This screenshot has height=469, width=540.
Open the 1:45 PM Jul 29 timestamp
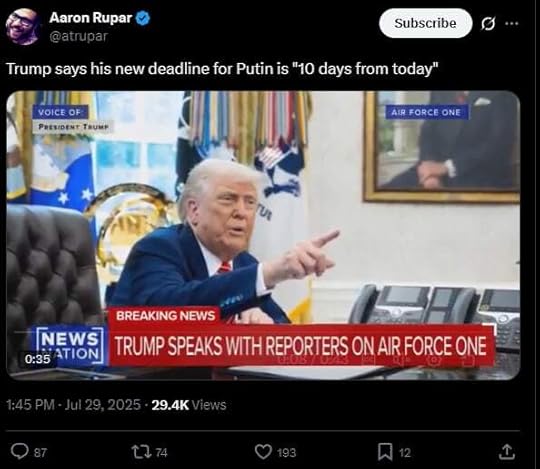(73, 405)
